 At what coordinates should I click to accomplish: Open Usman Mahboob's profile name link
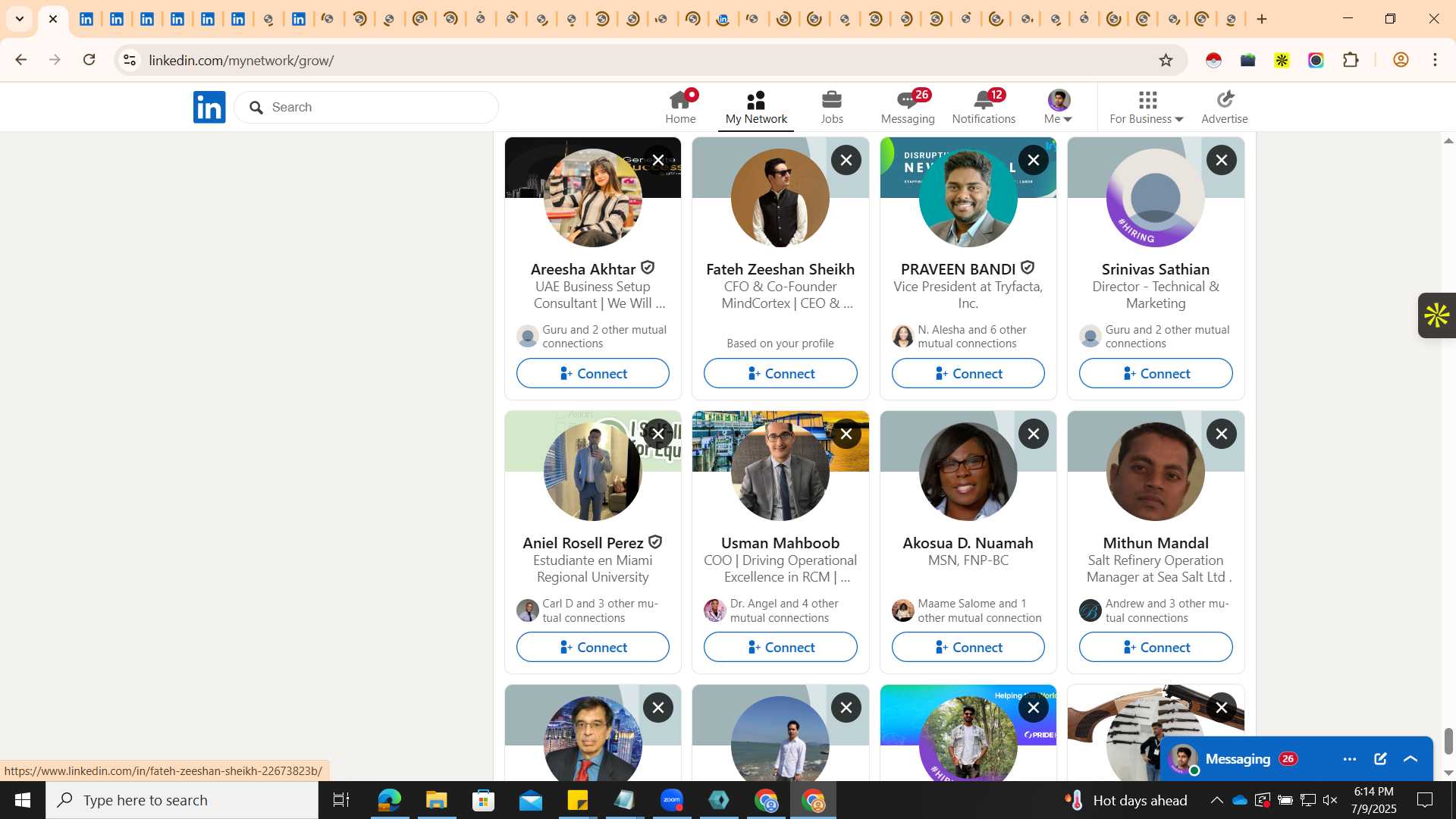(x=780, y=543)
